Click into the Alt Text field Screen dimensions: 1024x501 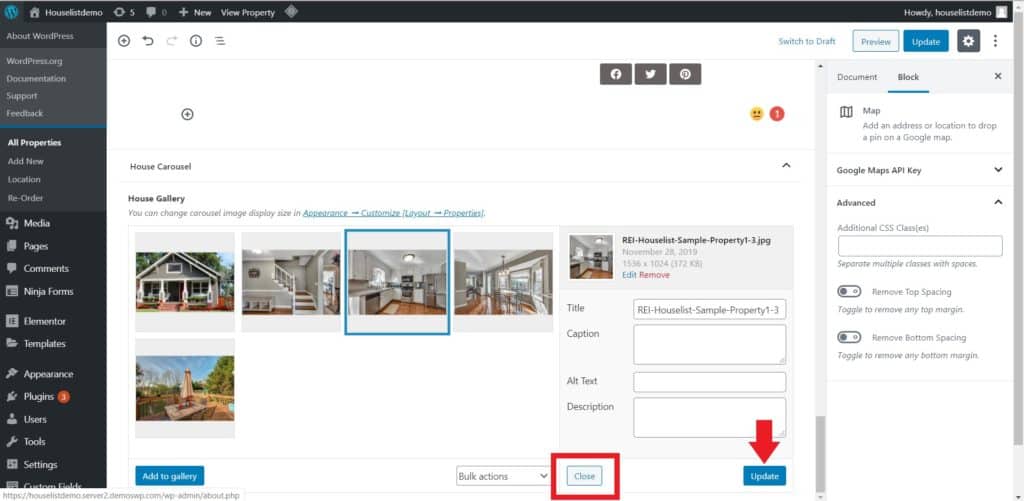click(710, 382)
